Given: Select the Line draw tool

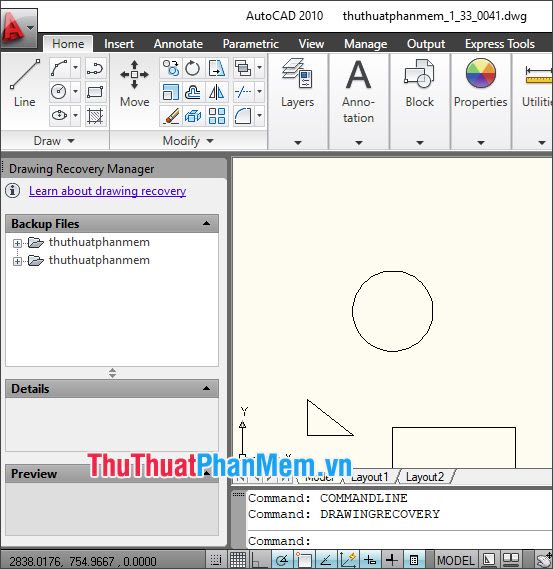Looking at the screenshot, I should pyautogui.click(x=24, y=83).
